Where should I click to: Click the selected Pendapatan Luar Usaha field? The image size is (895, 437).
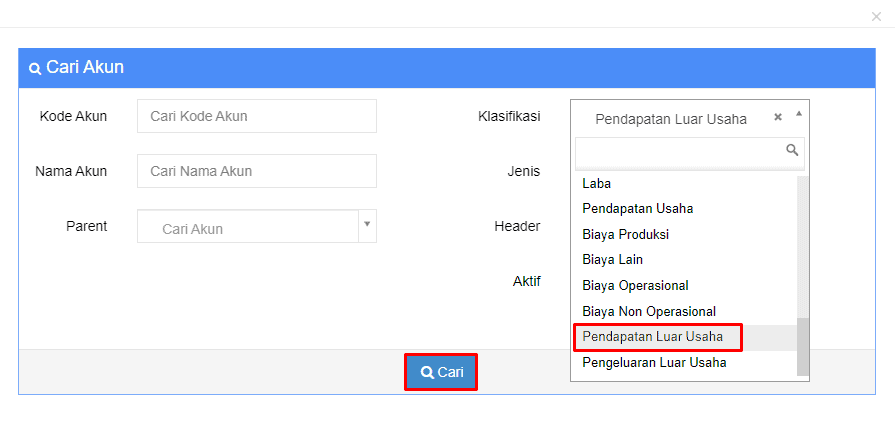coord(670,119)
